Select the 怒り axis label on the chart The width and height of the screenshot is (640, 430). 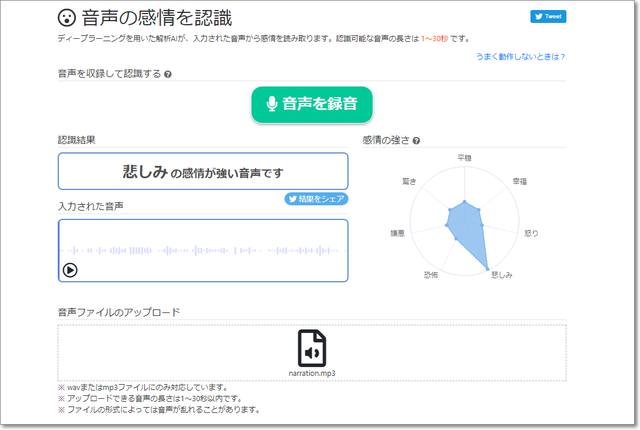[x=531, y=233]
